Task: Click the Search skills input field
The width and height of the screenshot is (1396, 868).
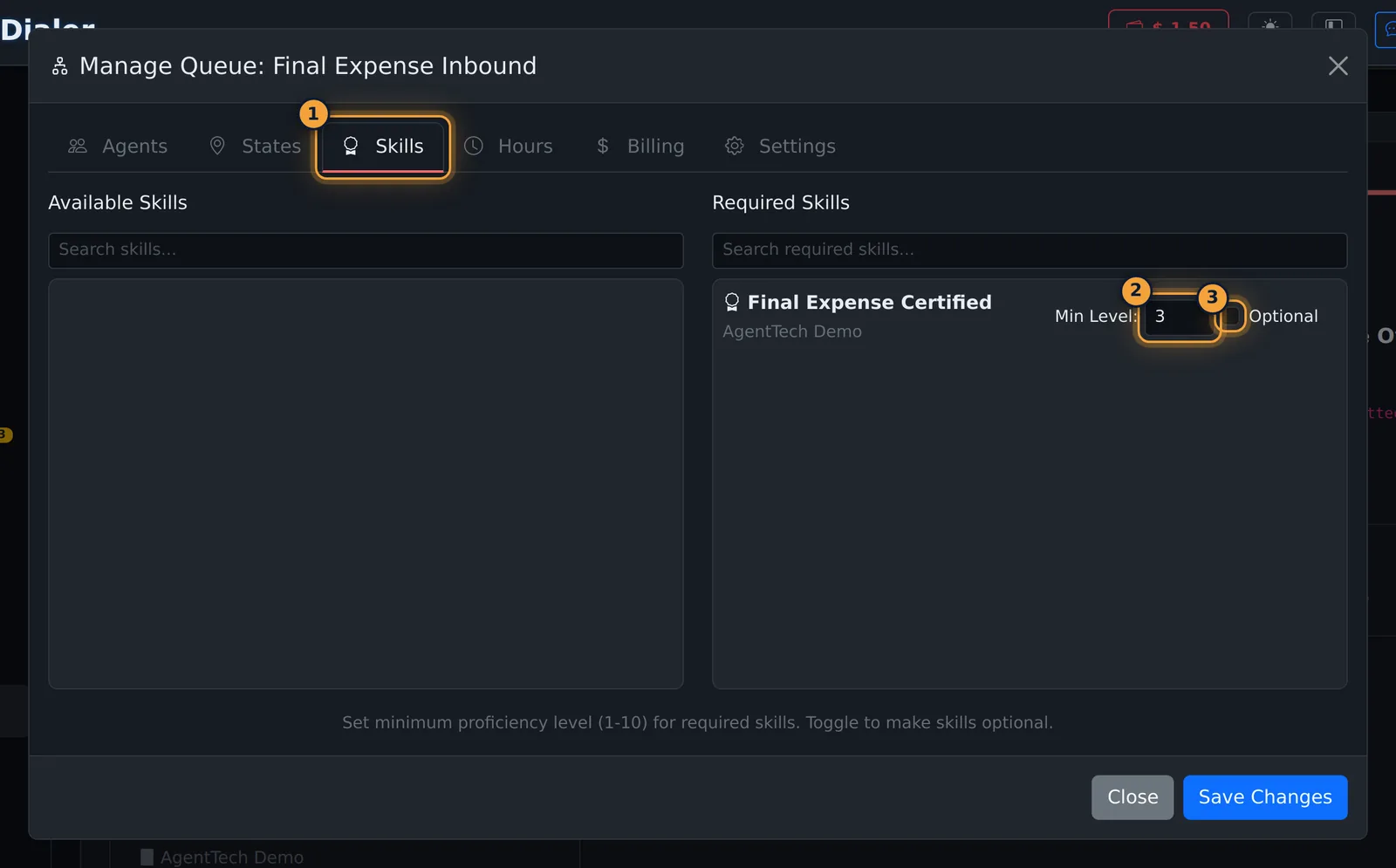Action: point(366,250)
